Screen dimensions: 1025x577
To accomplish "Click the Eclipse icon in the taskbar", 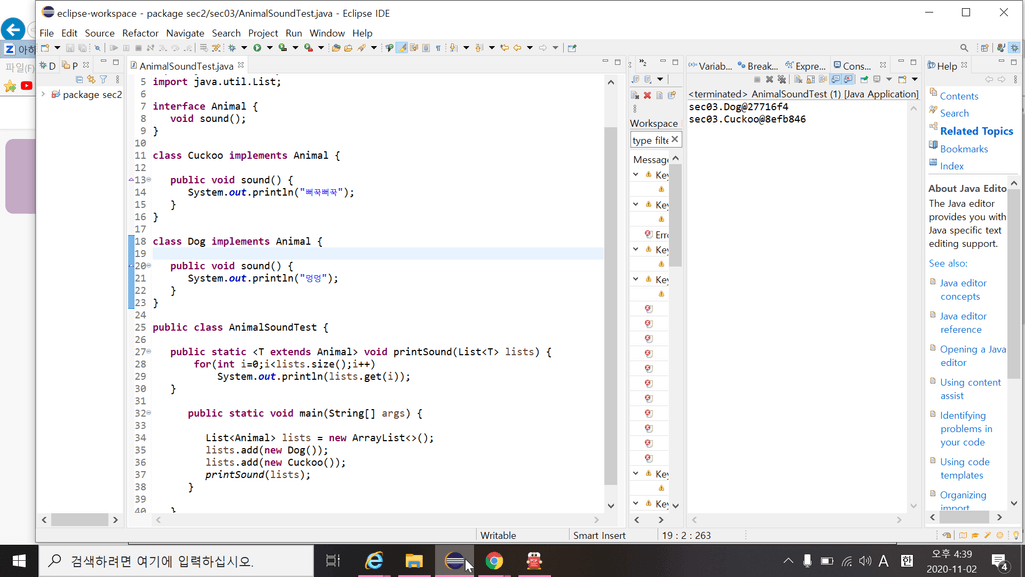I will [x=454, y=561].
